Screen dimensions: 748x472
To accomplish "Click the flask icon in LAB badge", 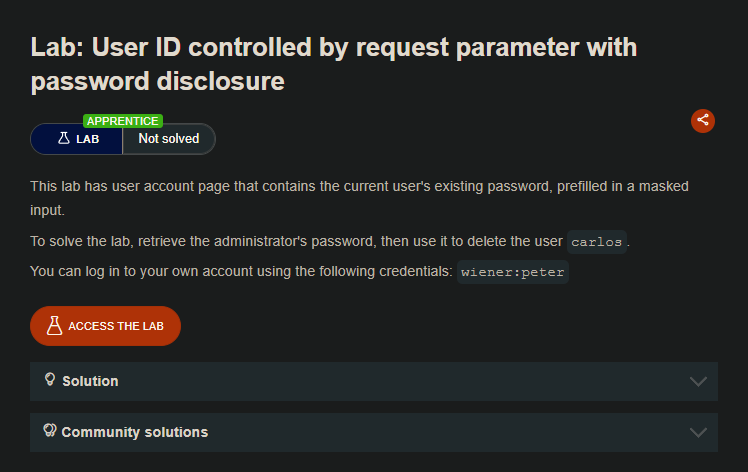I will tap(63, 139).
